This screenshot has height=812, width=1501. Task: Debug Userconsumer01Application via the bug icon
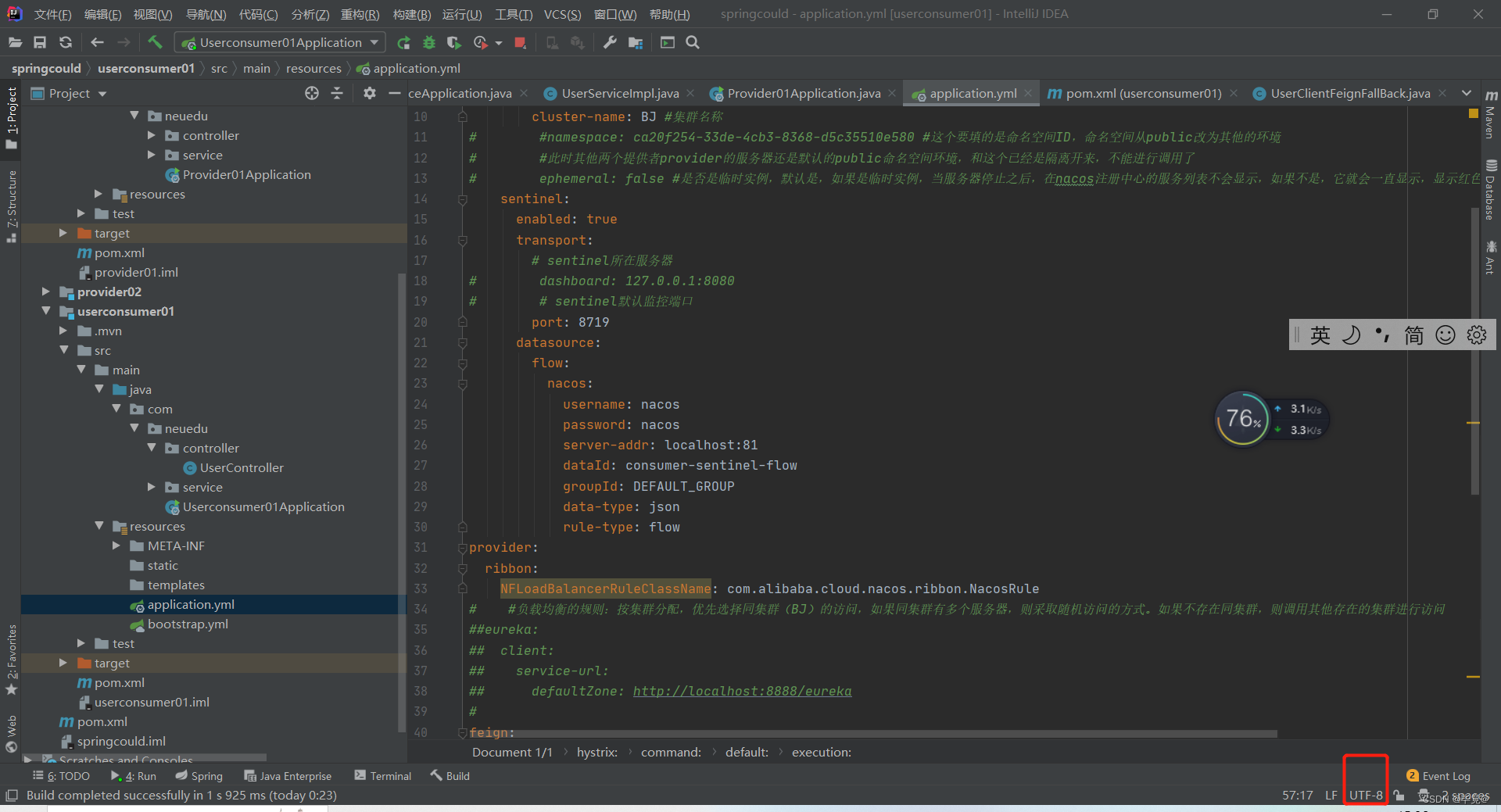[x=428, y=42]
